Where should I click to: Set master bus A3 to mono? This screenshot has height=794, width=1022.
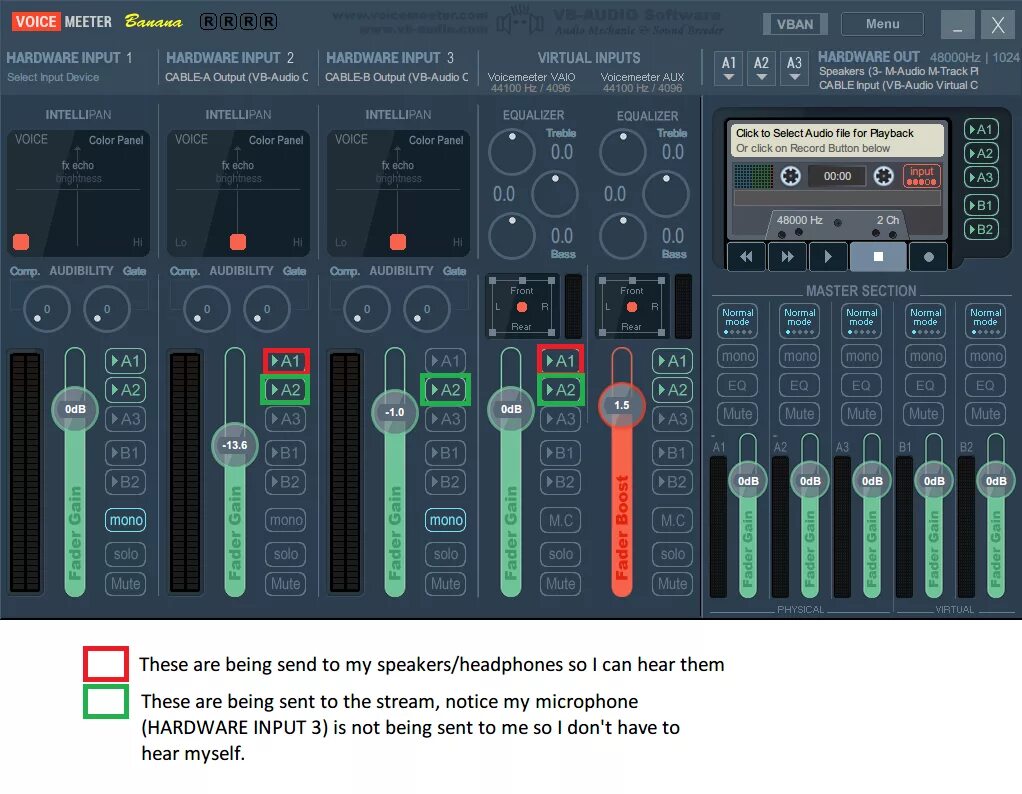pos(862,356)
